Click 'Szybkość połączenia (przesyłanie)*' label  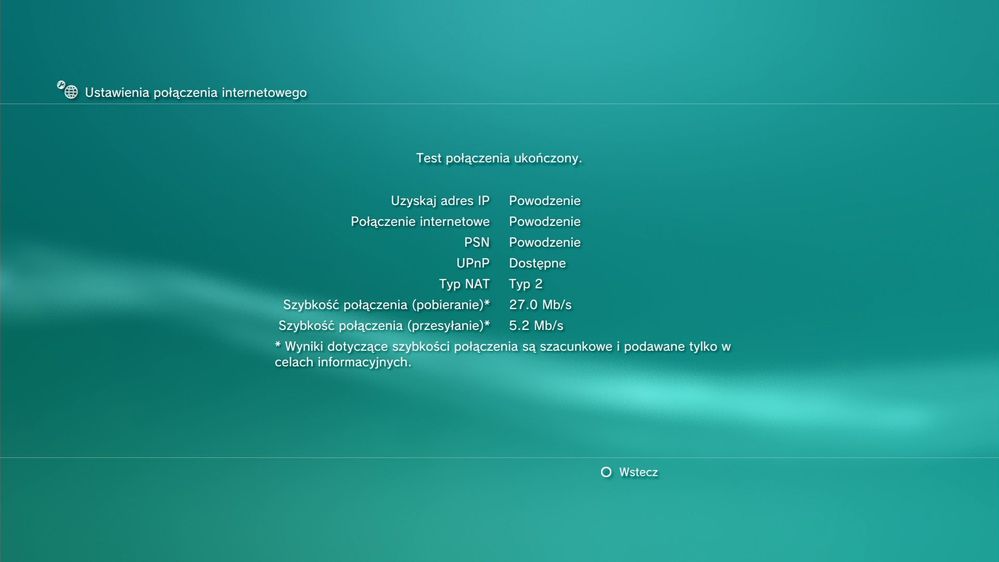(384, 326)
